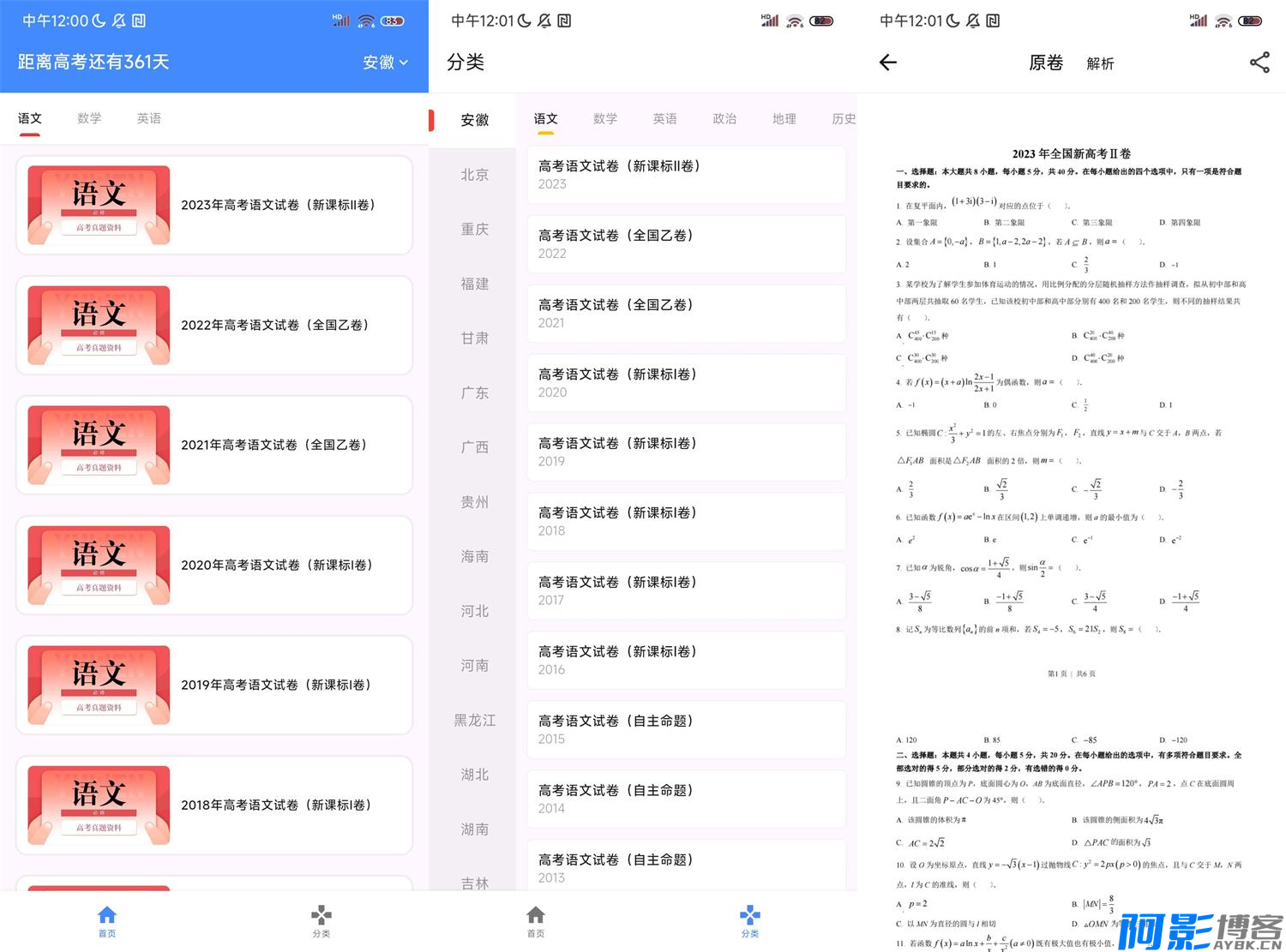Switch to 原卷 tab

point(1046,63)
